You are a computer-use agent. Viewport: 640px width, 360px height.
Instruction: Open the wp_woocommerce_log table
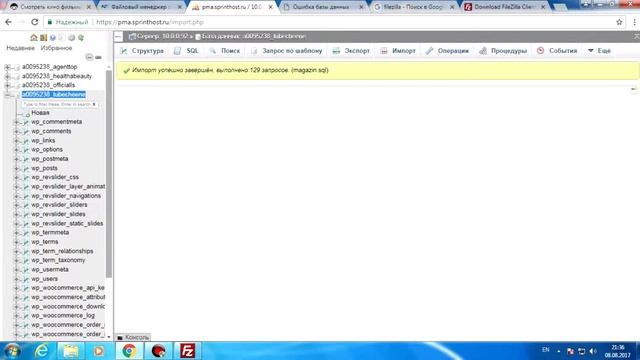(63, 316)
